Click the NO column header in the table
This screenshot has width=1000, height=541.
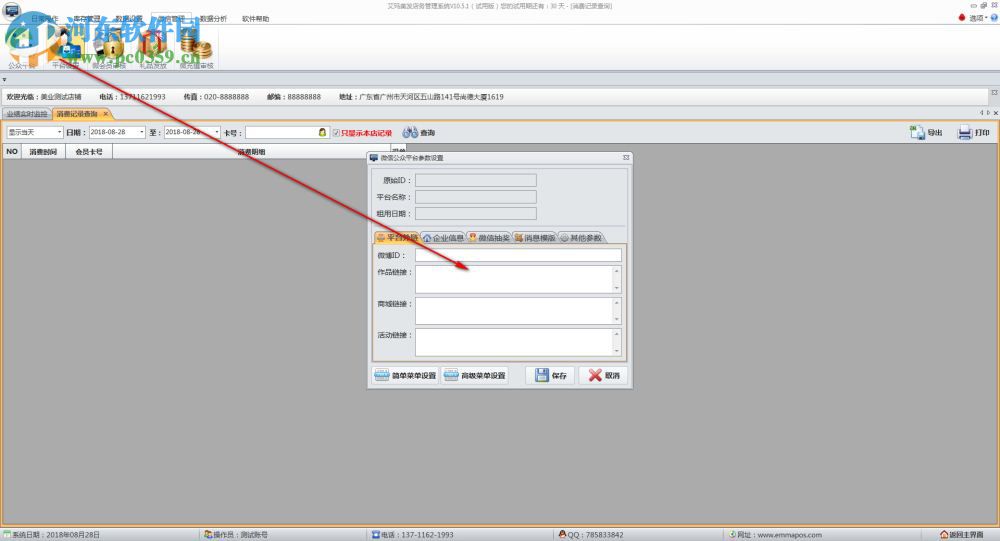click(x=12, y=152)
